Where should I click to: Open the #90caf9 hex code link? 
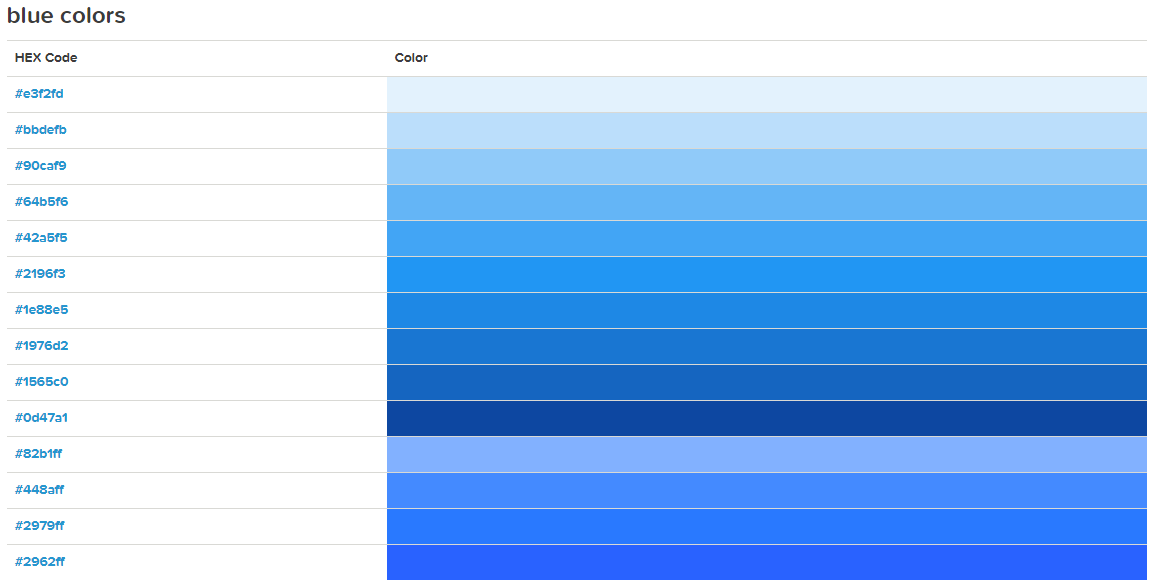(40, 166)
